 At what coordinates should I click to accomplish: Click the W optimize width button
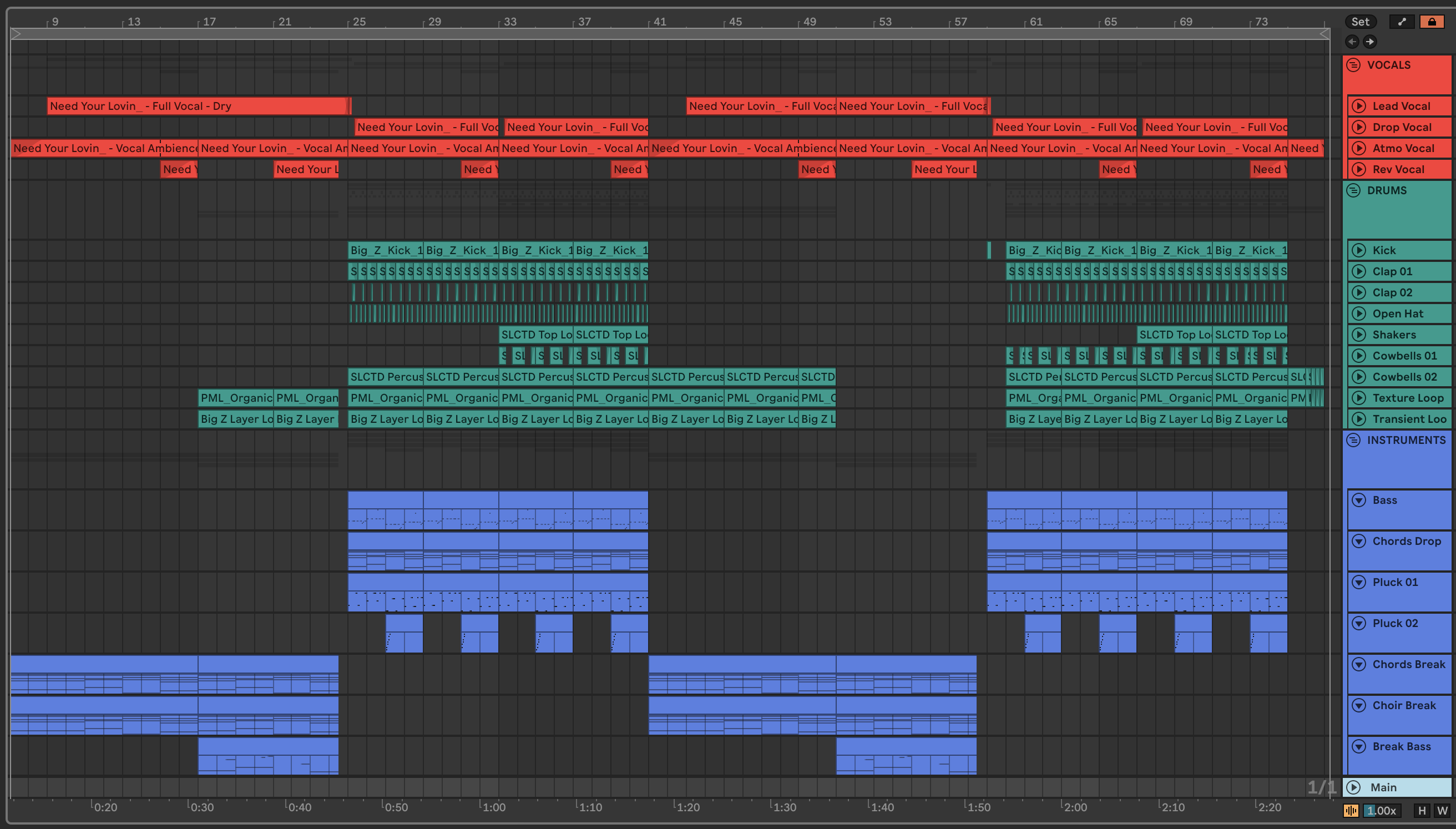1442,811
